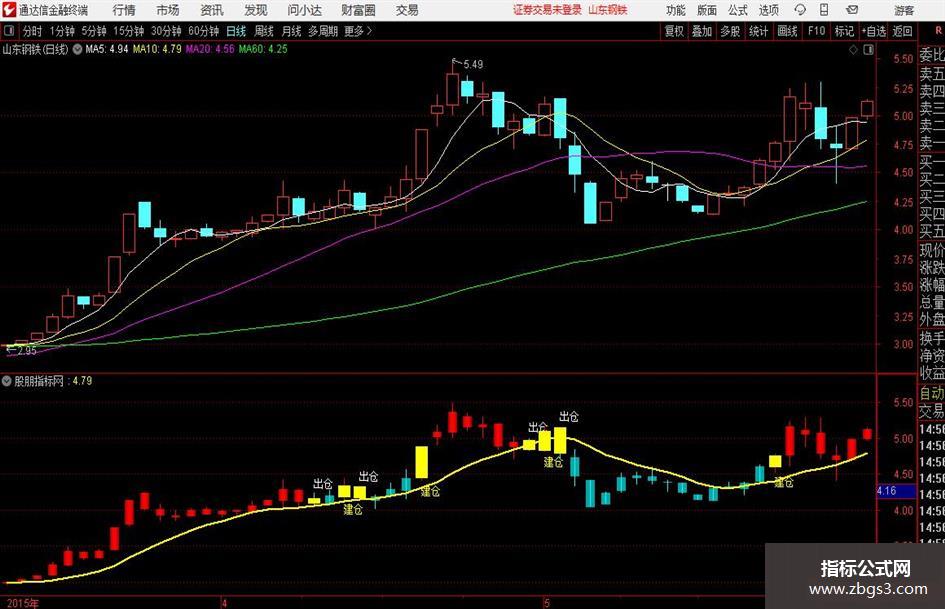
Task: Add stock via +自选 button
Action: click(873, 31)
